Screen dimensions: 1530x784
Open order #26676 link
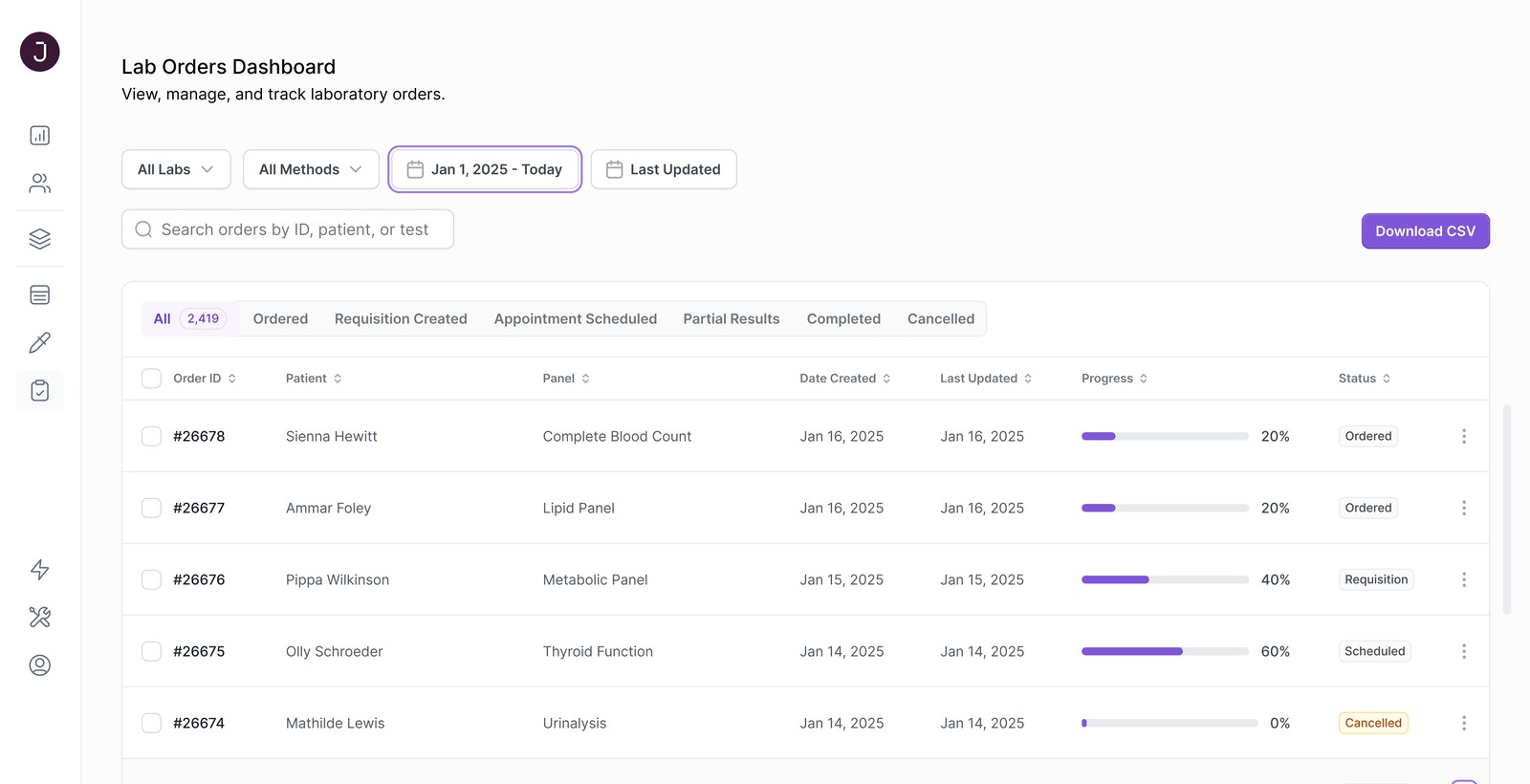(x=199, y=579)
